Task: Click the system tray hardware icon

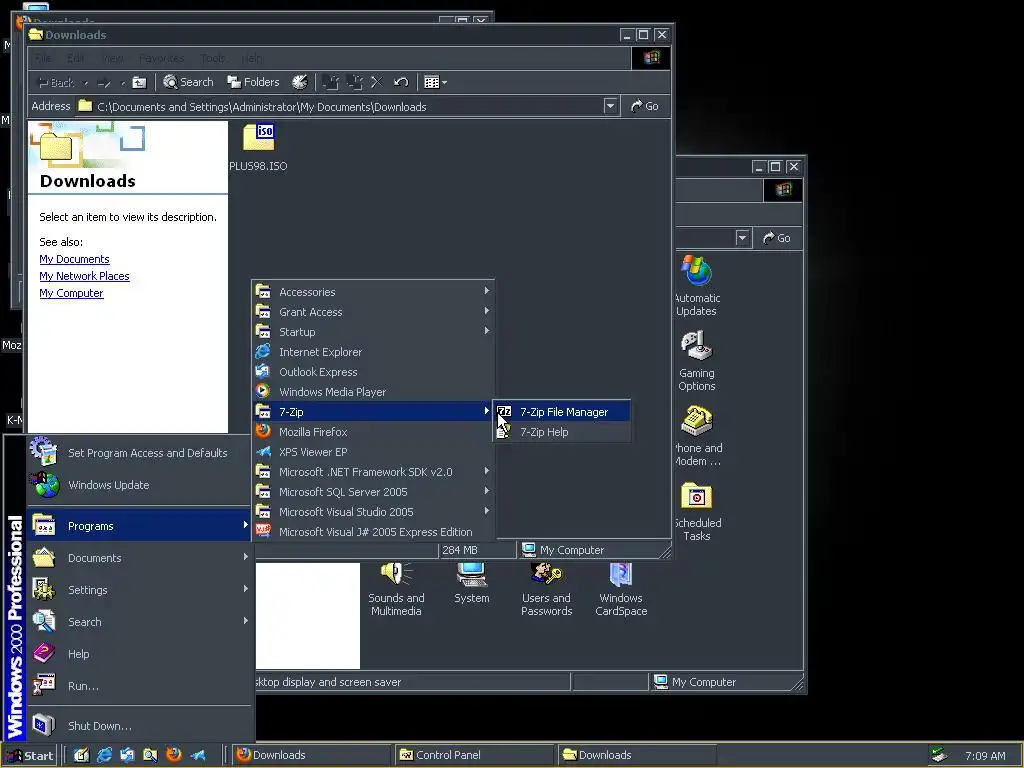Action: click(x=940, y=755)
